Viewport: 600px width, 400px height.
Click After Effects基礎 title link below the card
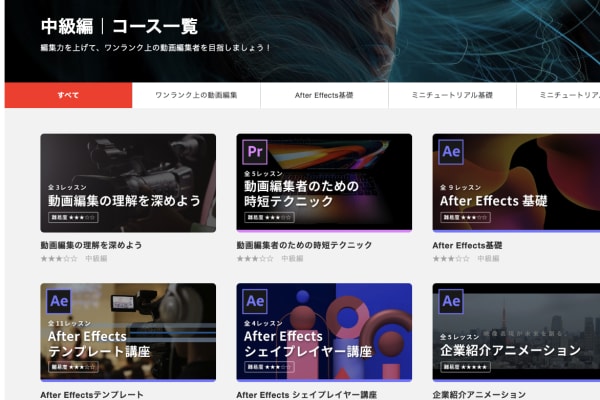click(x=467, y=245)
